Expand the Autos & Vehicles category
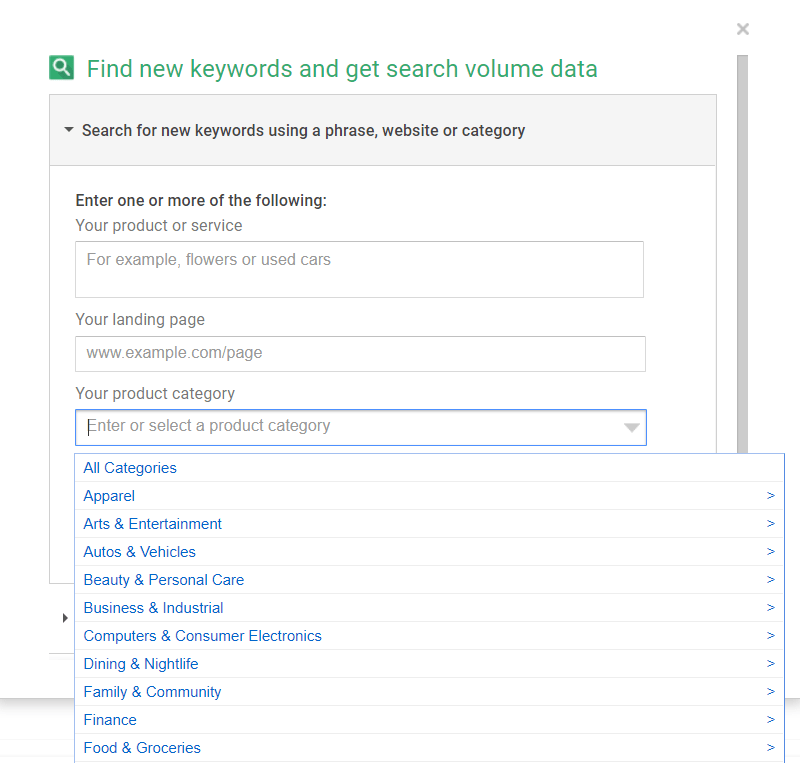 tap(770, 551)
